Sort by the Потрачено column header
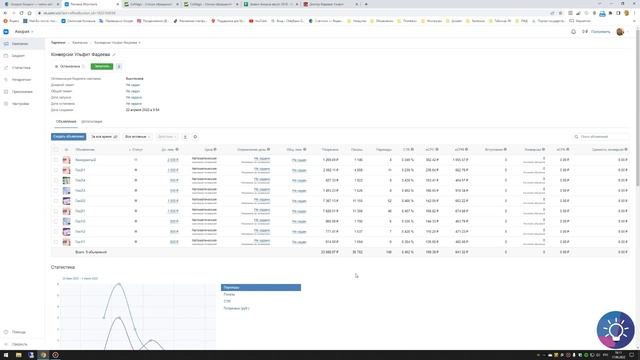This screenshot has width=640, height=360. (x=330, y=149)
